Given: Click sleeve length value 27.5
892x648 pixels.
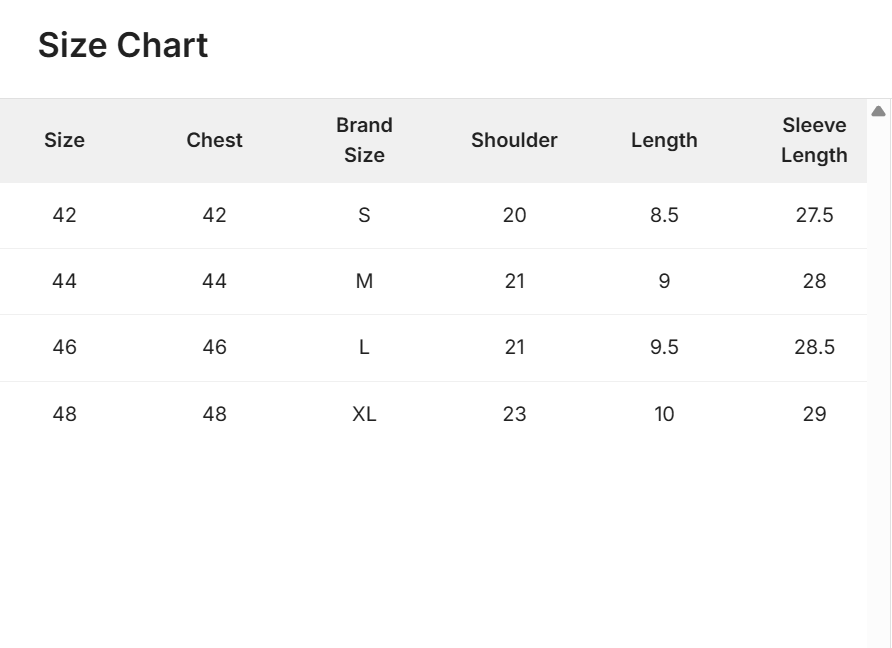Looking at the screenshot, I should click(x=814, y=215).
